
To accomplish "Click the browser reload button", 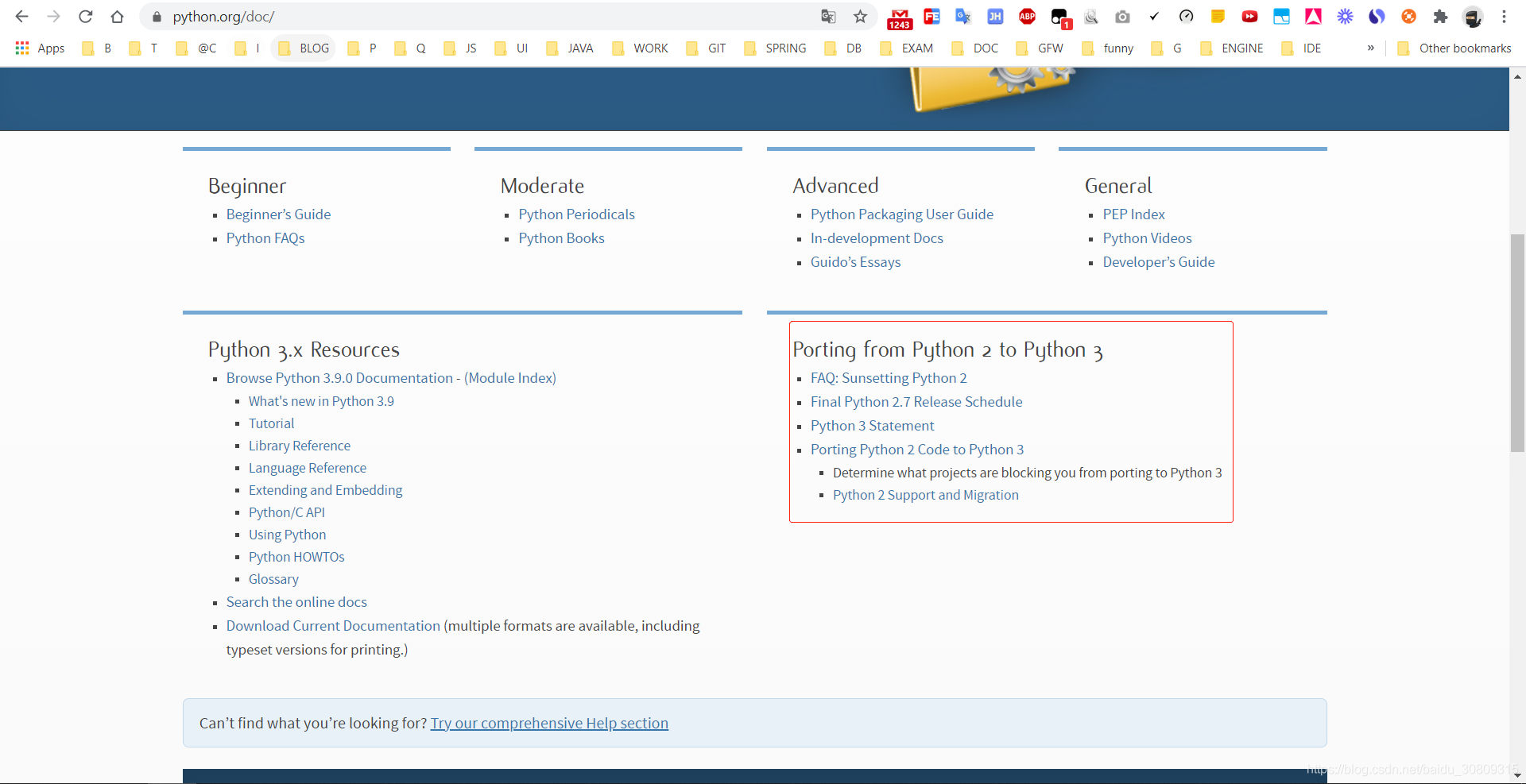I will click(x=85, y=17).
